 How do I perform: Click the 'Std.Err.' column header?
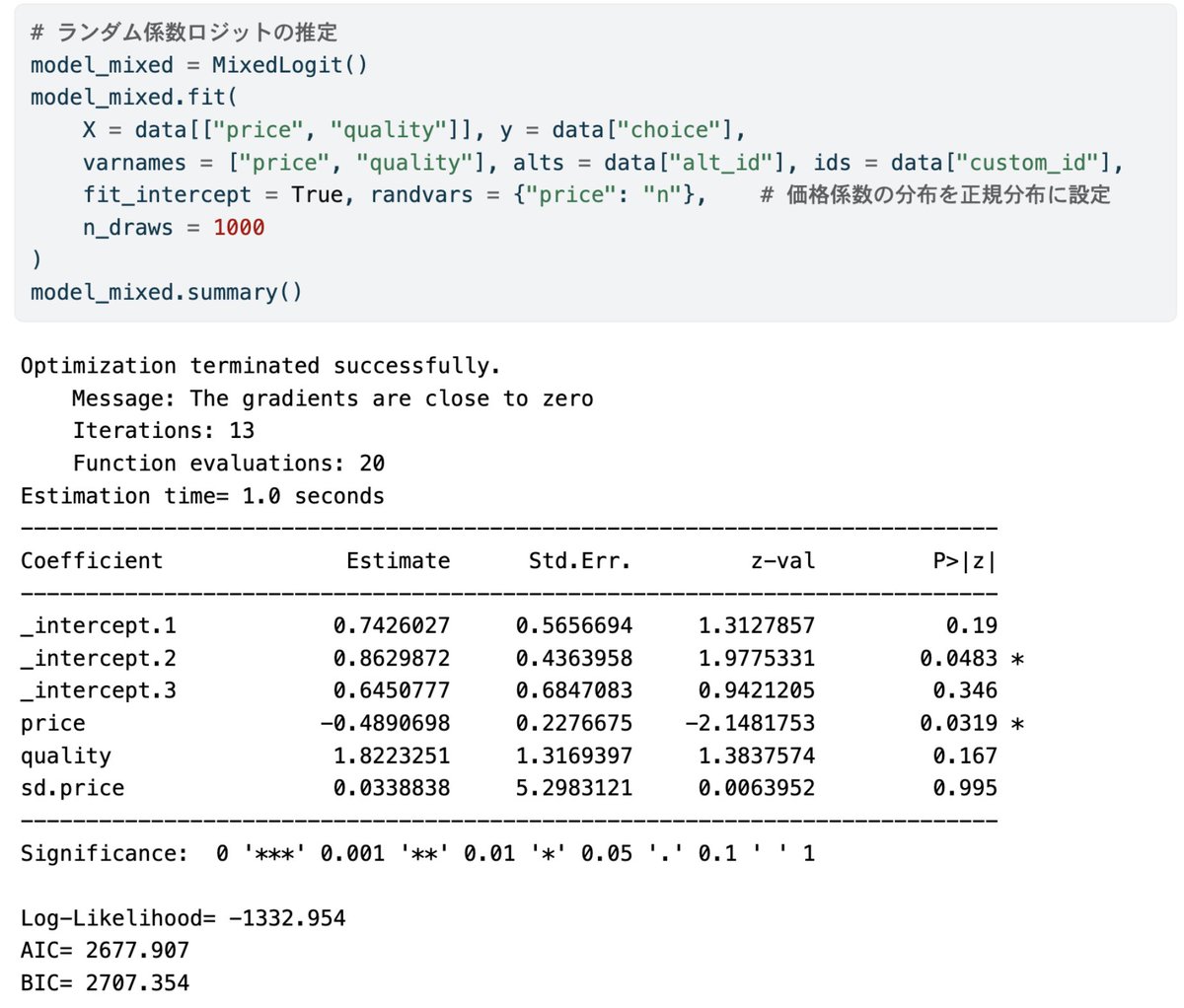(x=580, y=561)
